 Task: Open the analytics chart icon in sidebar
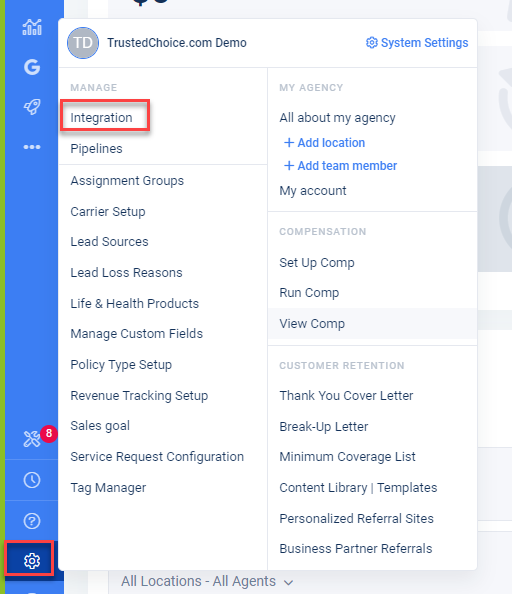(x=32, y=27)
